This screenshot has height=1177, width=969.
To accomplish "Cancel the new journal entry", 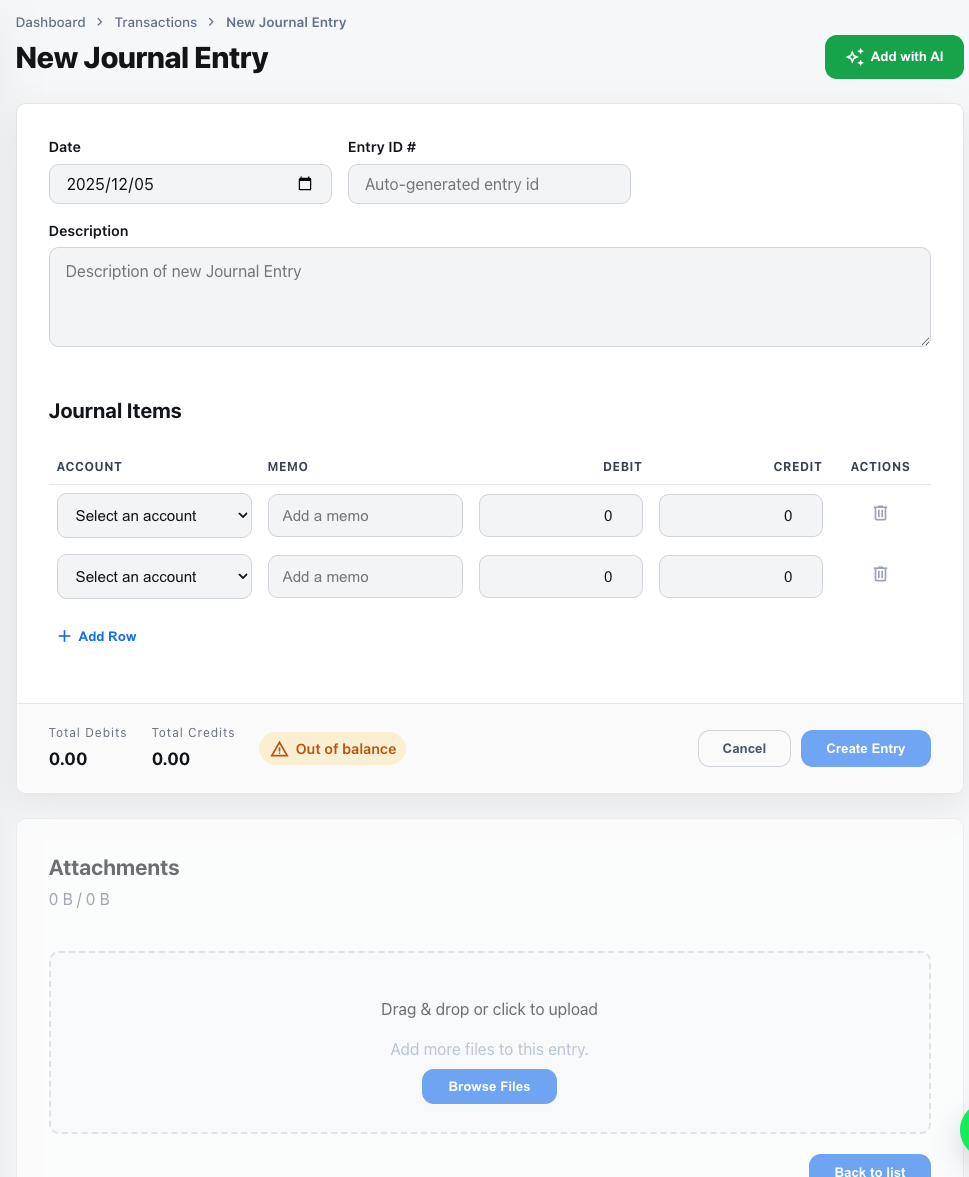I will (x=744, y=748).
